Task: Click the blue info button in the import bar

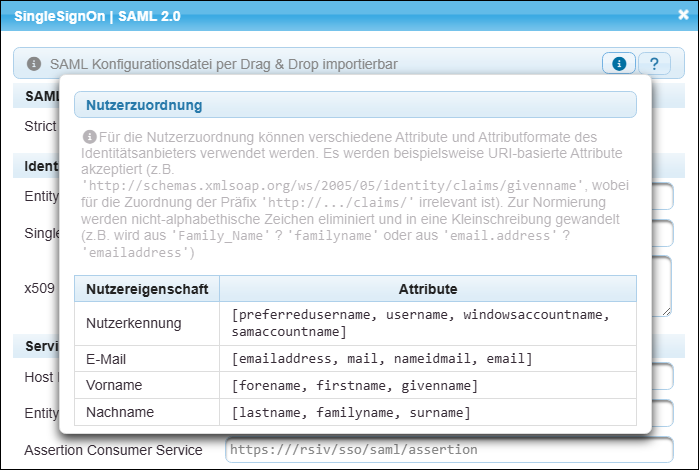Action: tap(618, 64)
